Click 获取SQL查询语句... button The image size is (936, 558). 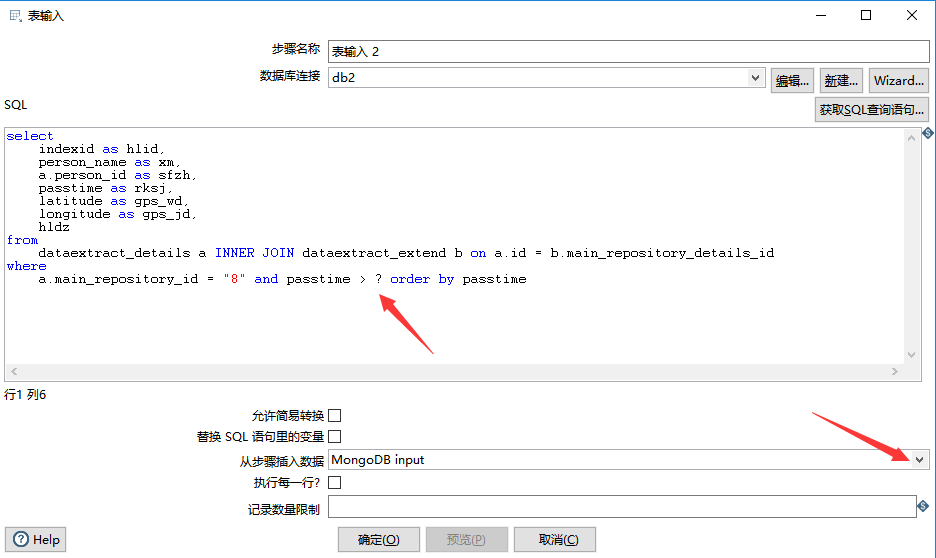[872, 110]
